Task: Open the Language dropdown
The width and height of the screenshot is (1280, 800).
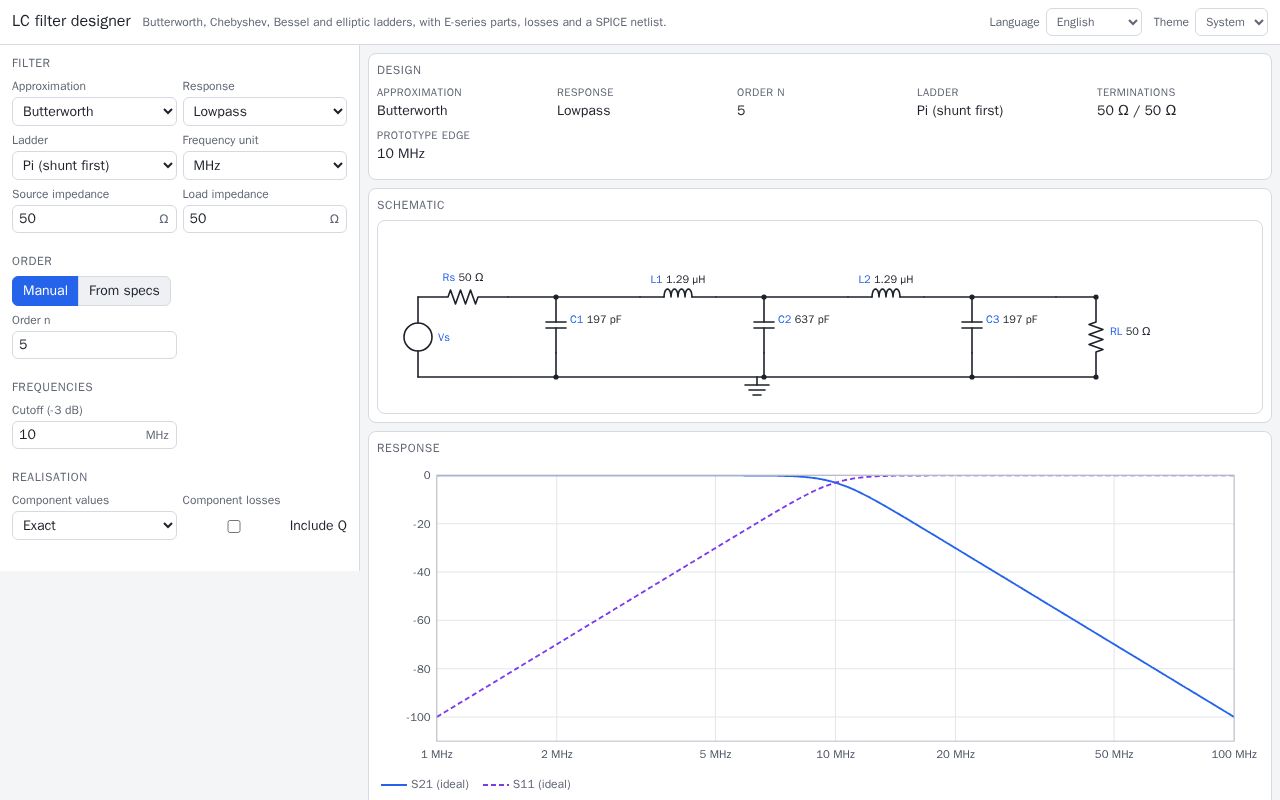Action: click(x=1094, y=22)
